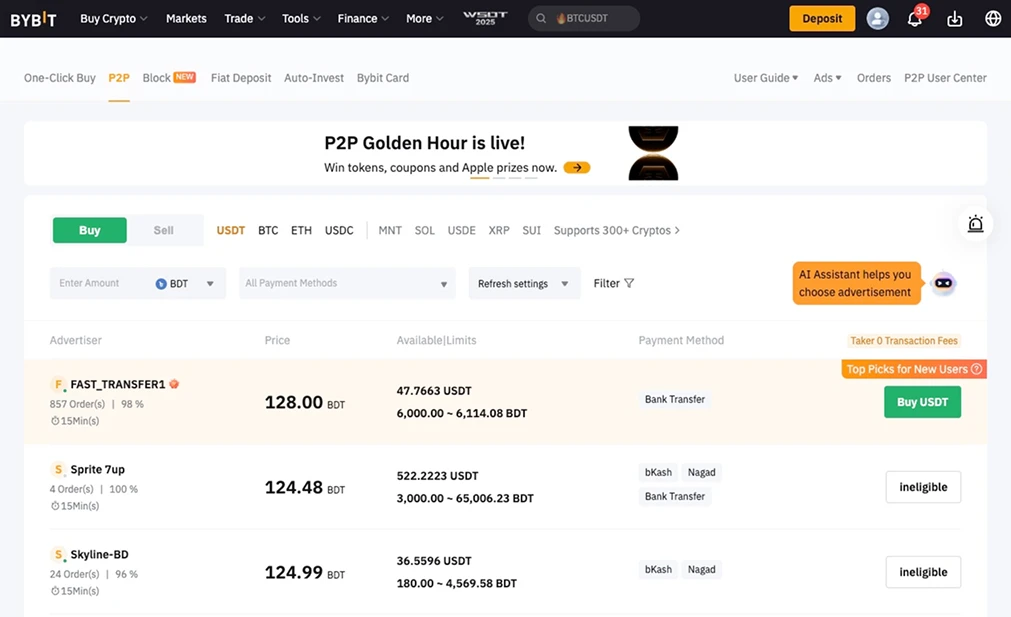This screenshot has height=617, width=1011.
Task: Click the Top Picks help icon
Action: click(976, 369)
